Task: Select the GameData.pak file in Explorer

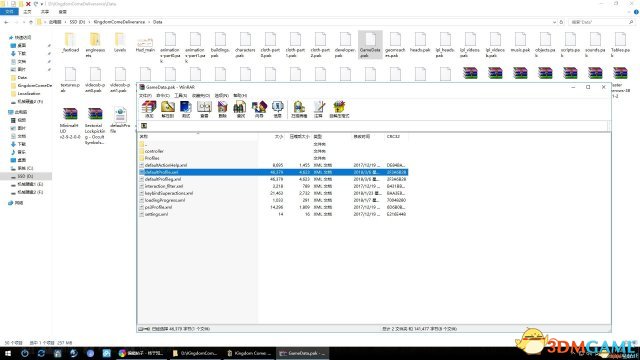Action: coord(370,44)
